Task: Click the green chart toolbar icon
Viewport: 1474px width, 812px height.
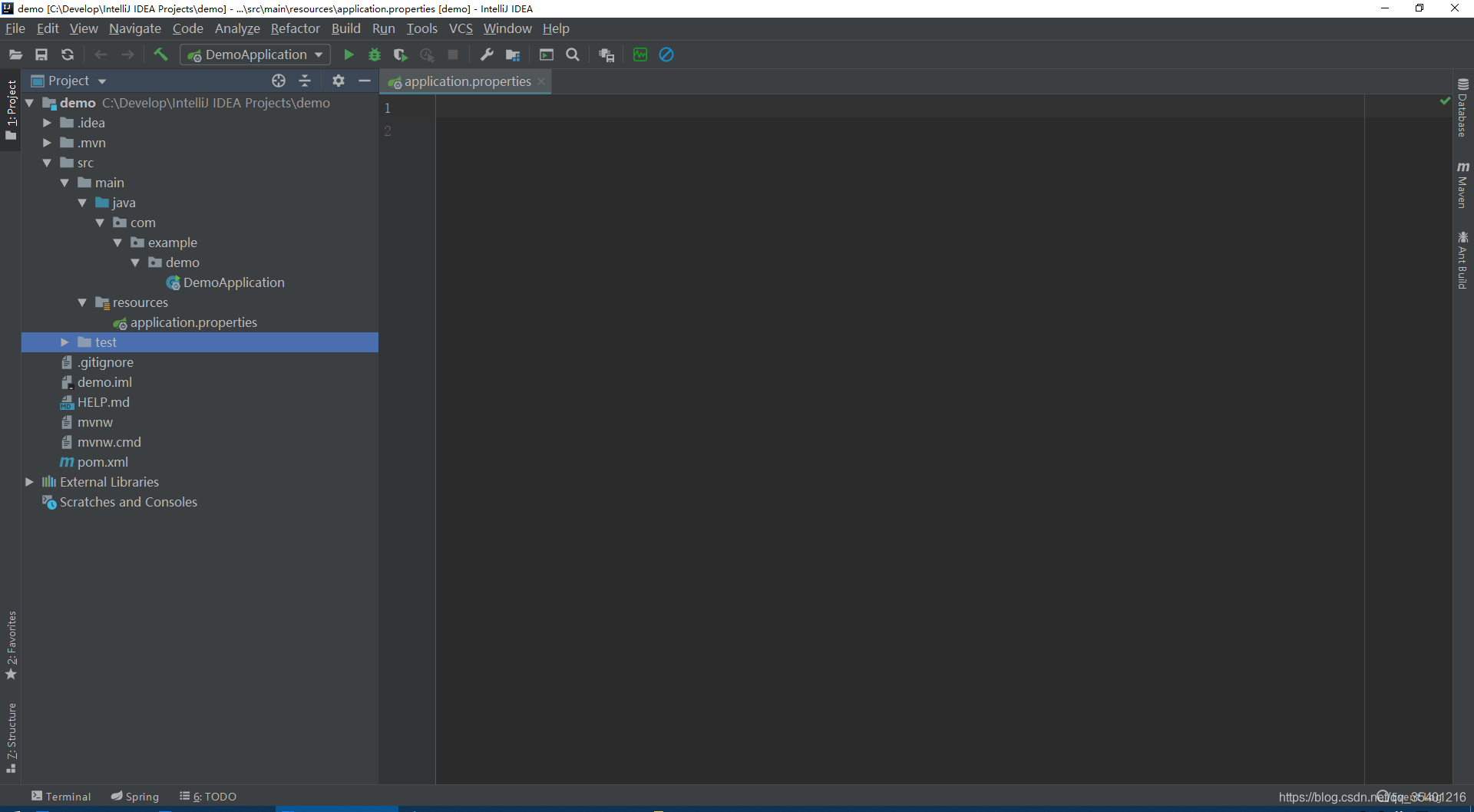Action: pyautogui.click(x=640, y=54)
